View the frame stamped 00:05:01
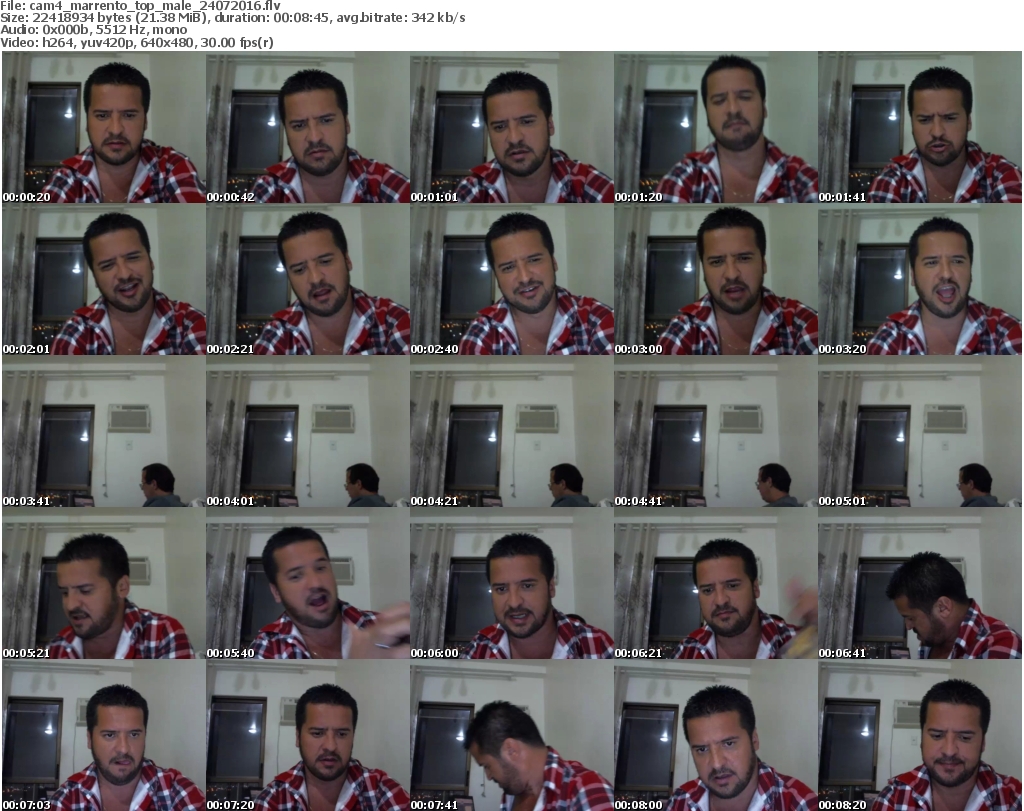Image resolution: width=1024 pixels, height=811 pixels. pyautogui.click(x=920, y=432)
